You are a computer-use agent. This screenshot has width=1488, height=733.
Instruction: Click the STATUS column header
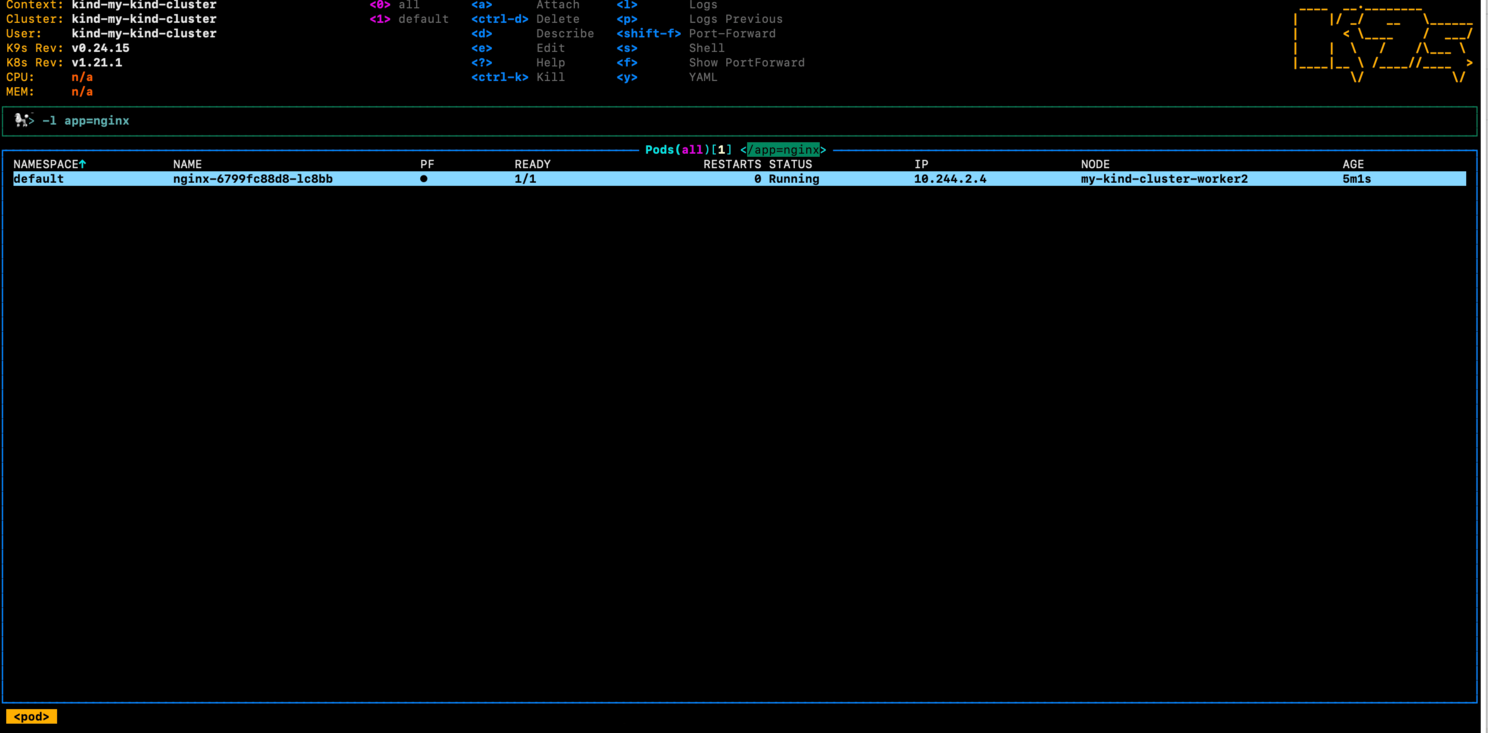(x=791, y=164)
